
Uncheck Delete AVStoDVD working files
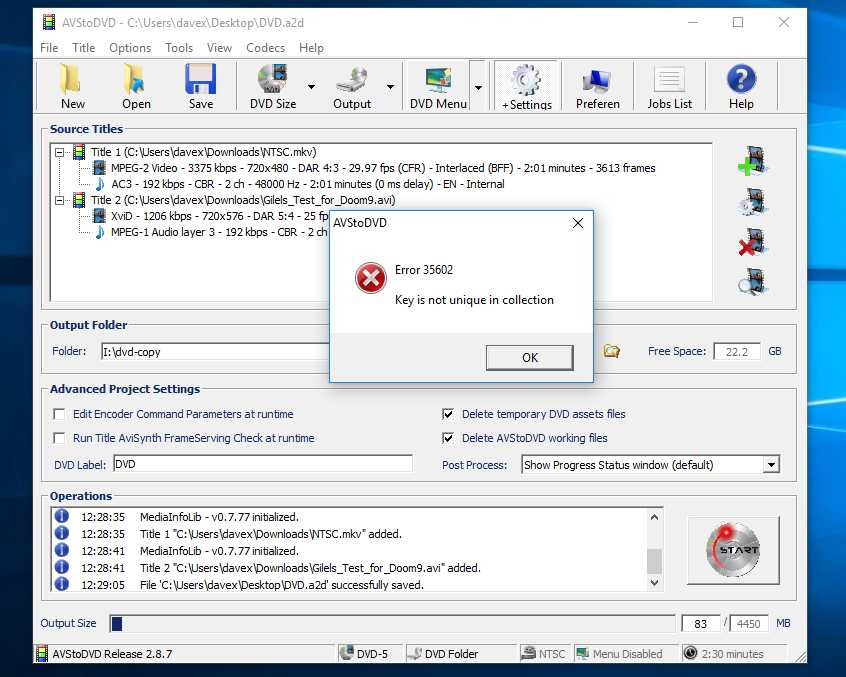click(x=448, y=438)
